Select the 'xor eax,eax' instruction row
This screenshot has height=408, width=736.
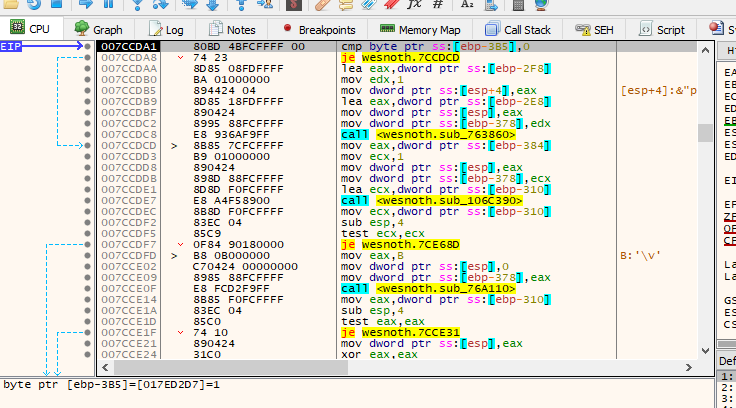379,354
